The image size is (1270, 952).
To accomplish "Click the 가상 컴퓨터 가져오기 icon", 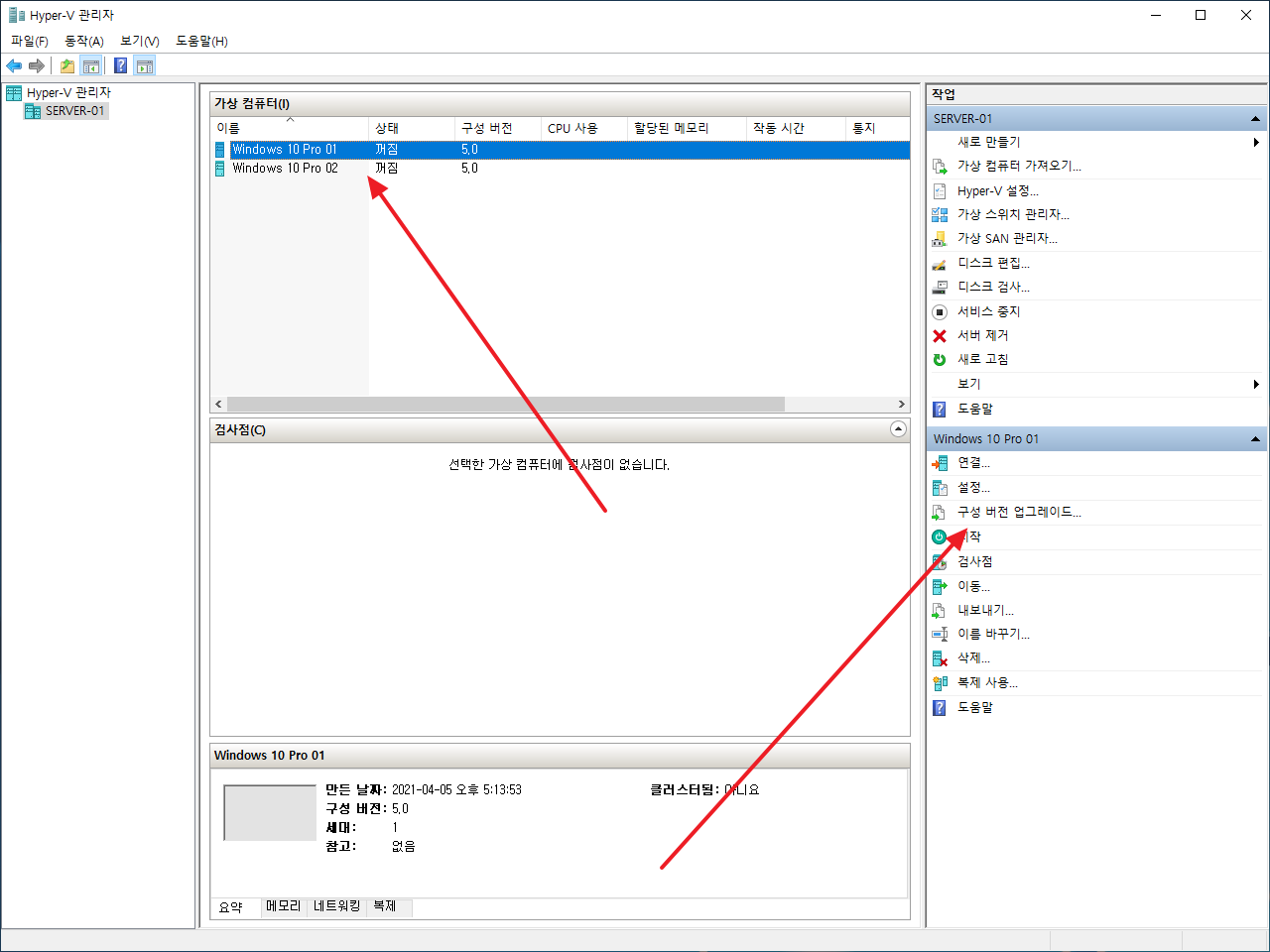I will click(x=940, y=167).
